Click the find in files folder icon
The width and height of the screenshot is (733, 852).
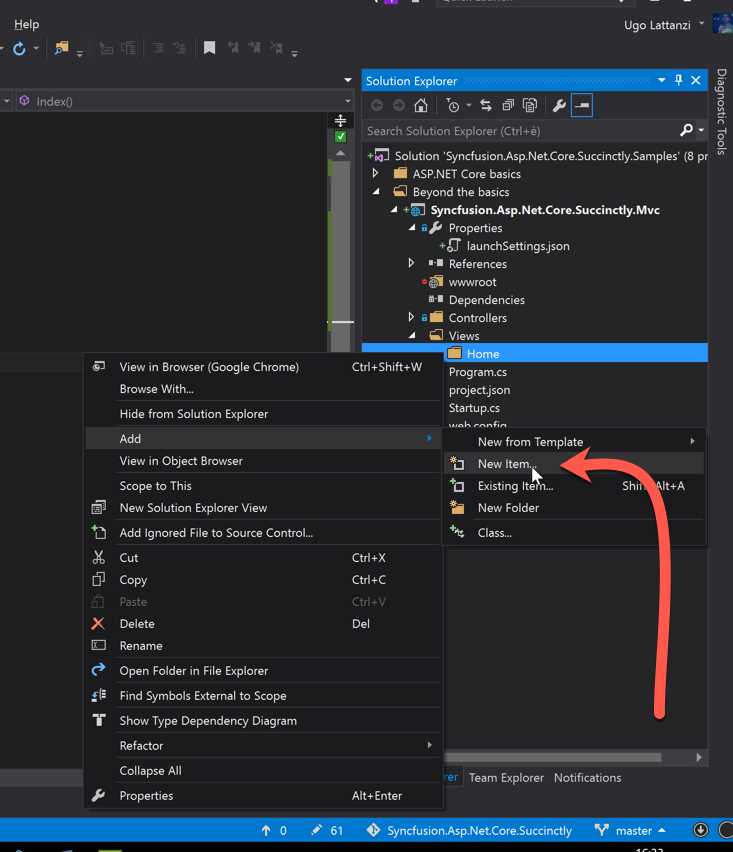61,48
